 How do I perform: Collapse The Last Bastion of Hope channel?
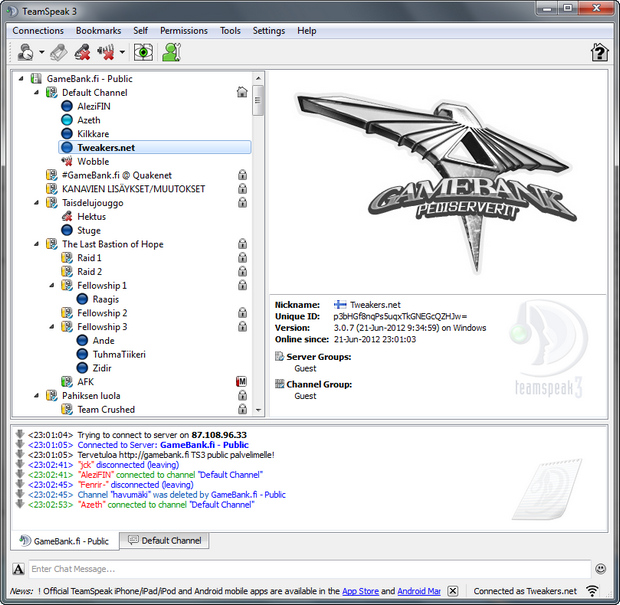click(x=36, y=244)
